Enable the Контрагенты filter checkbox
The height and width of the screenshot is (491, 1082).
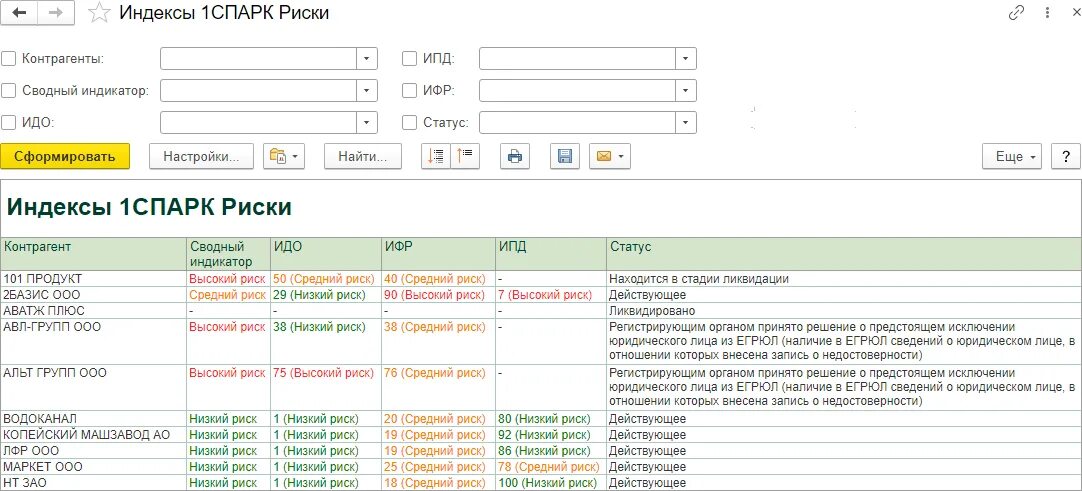[x=8, y=59]
